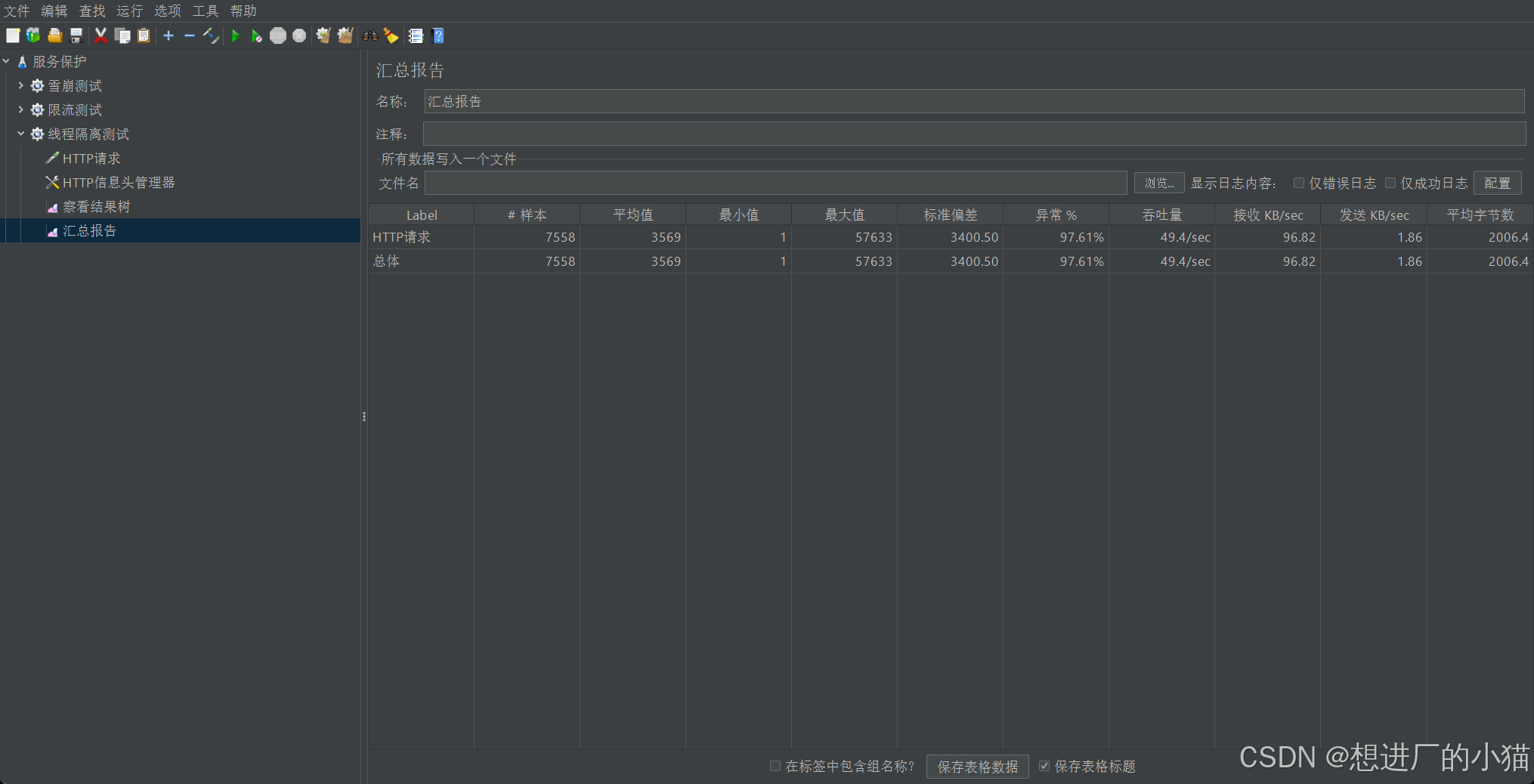Image resolution: width=1534 pixels, height=784 pixels.
Task: Click into the 注释 input field
Action: pyautogui.click(x=974, y=134)
